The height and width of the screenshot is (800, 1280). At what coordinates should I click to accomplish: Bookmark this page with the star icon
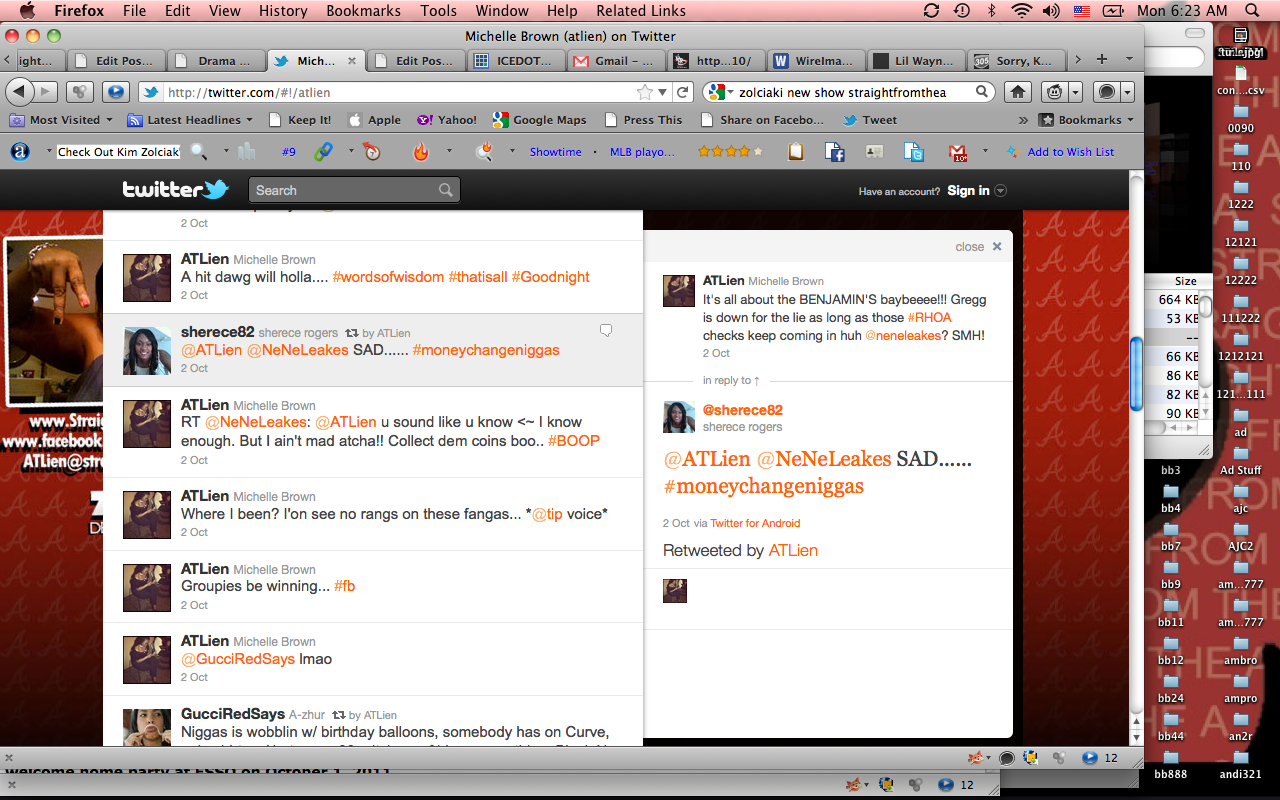(x=645, y=92)
